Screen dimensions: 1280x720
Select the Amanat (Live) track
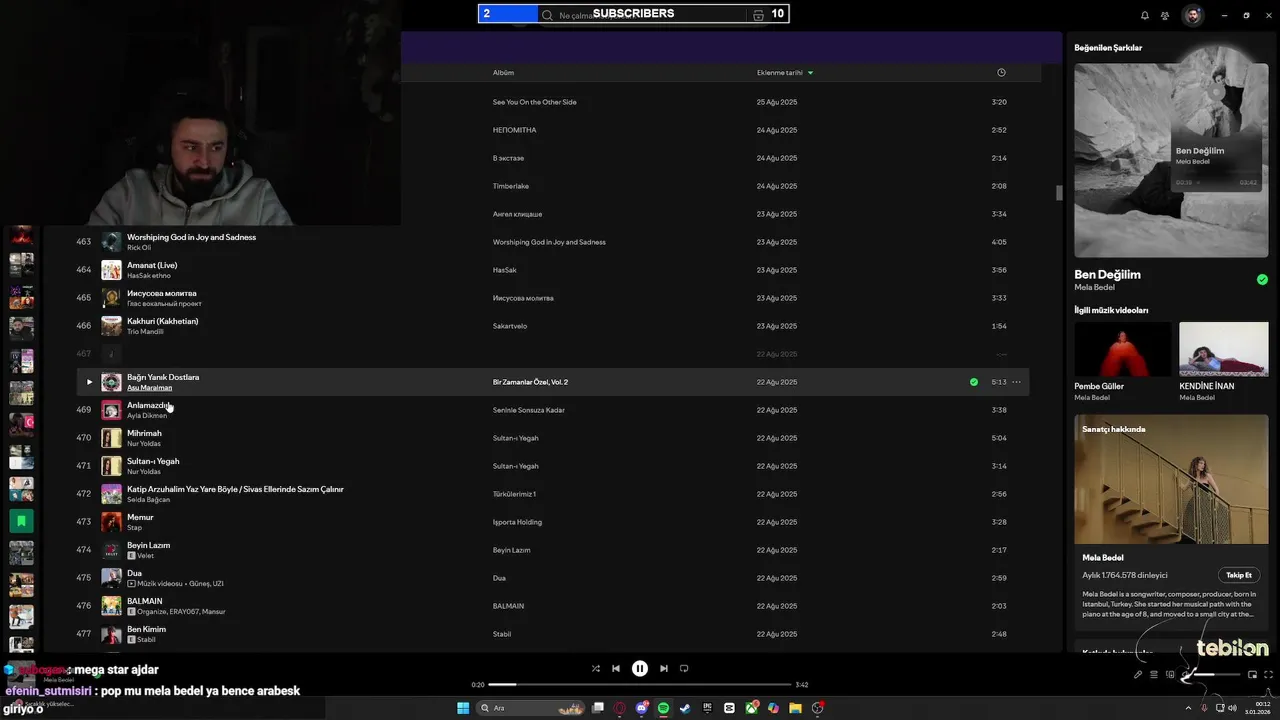[x=152, y=266]
